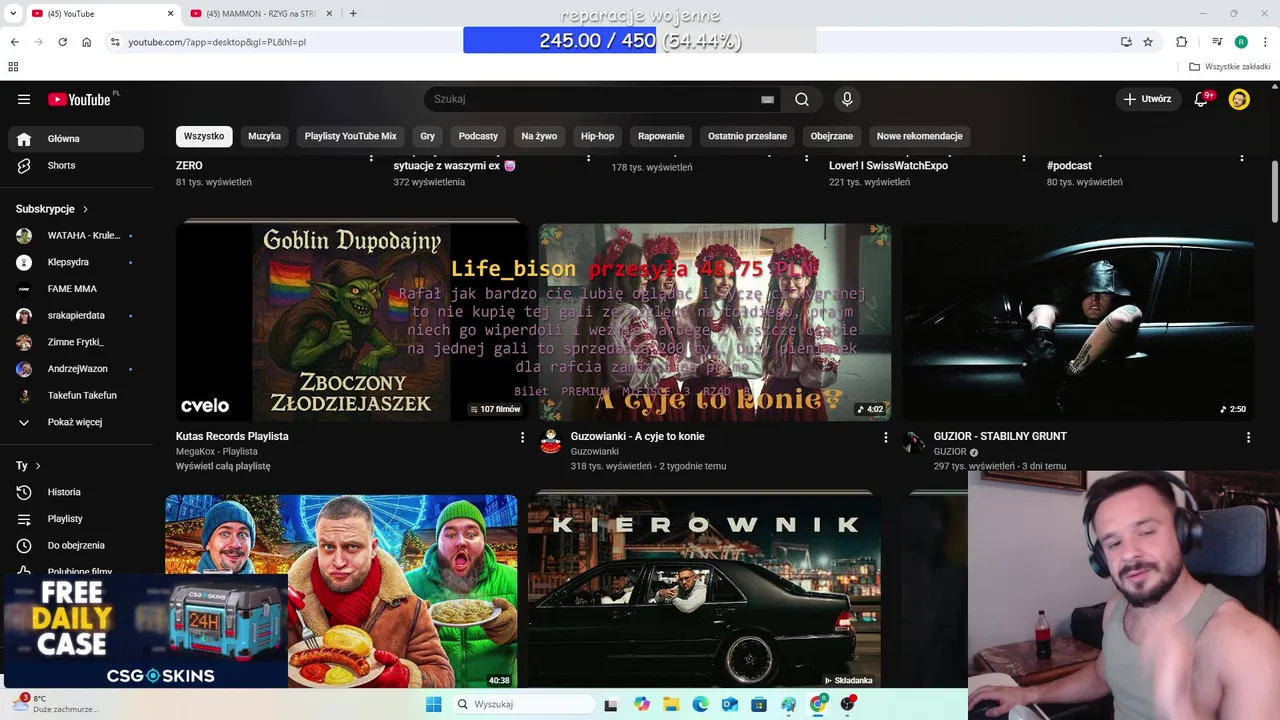Viewport: 1280px width, 720px height.
Task: Open the Chrome tab search dropdown
Action: tap(13, 13)
